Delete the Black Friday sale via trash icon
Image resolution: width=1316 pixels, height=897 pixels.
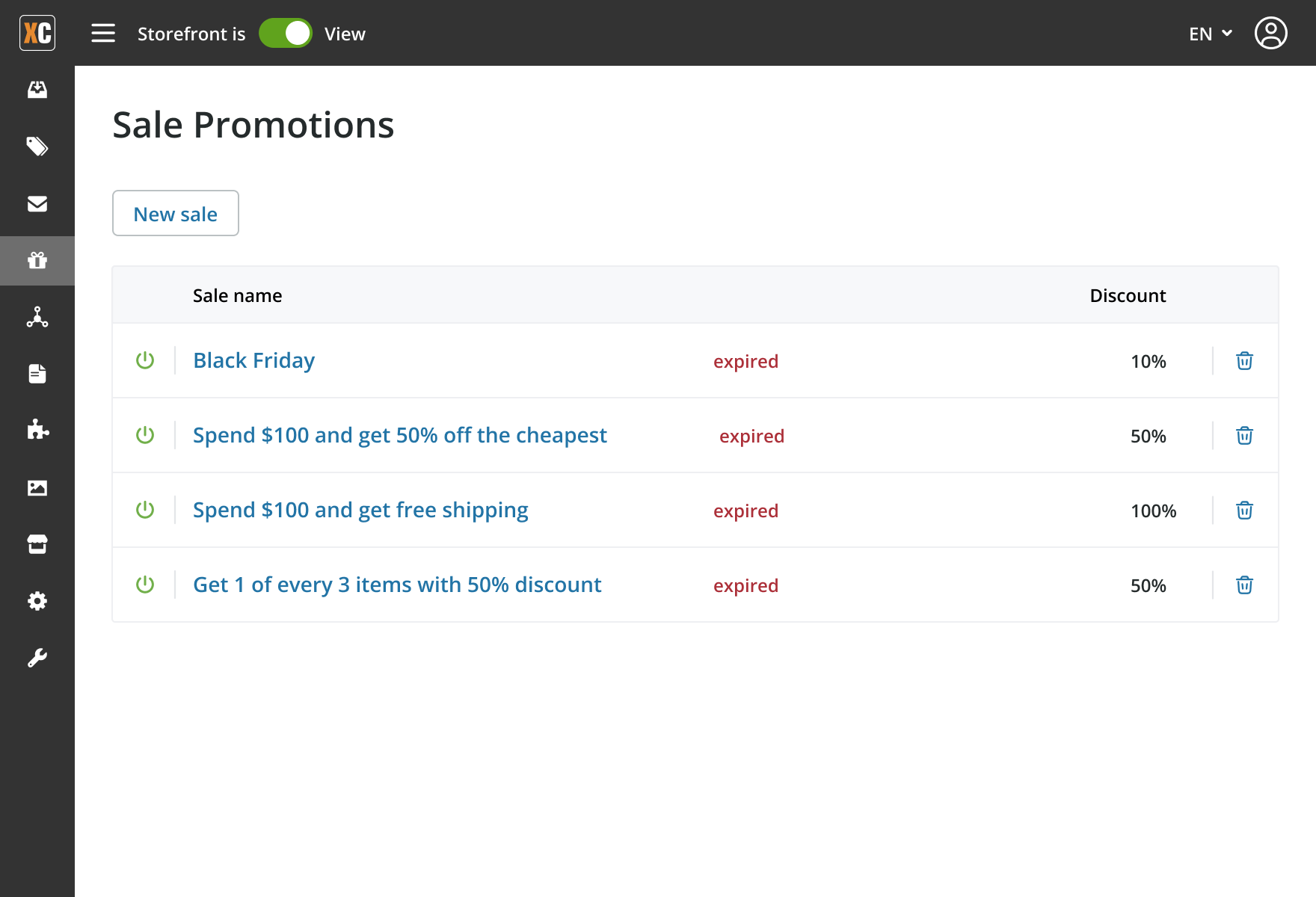(1243, 360)
